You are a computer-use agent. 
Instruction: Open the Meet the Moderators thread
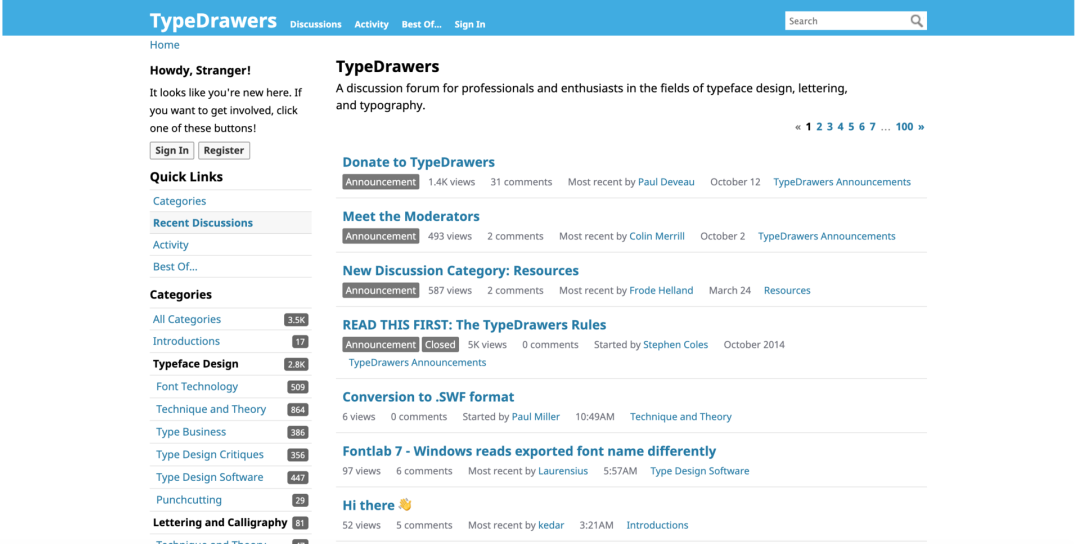tap(411, 216)
